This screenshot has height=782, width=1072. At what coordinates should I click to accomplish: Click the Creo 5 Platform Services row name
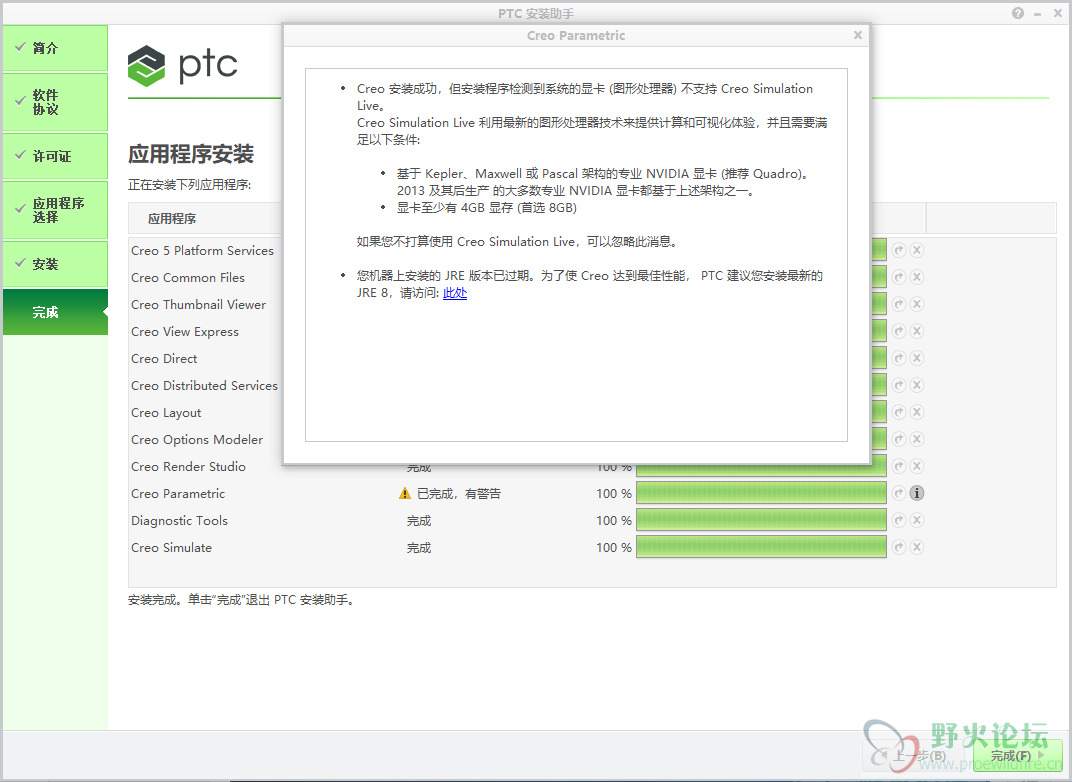(x=202, y=250)
